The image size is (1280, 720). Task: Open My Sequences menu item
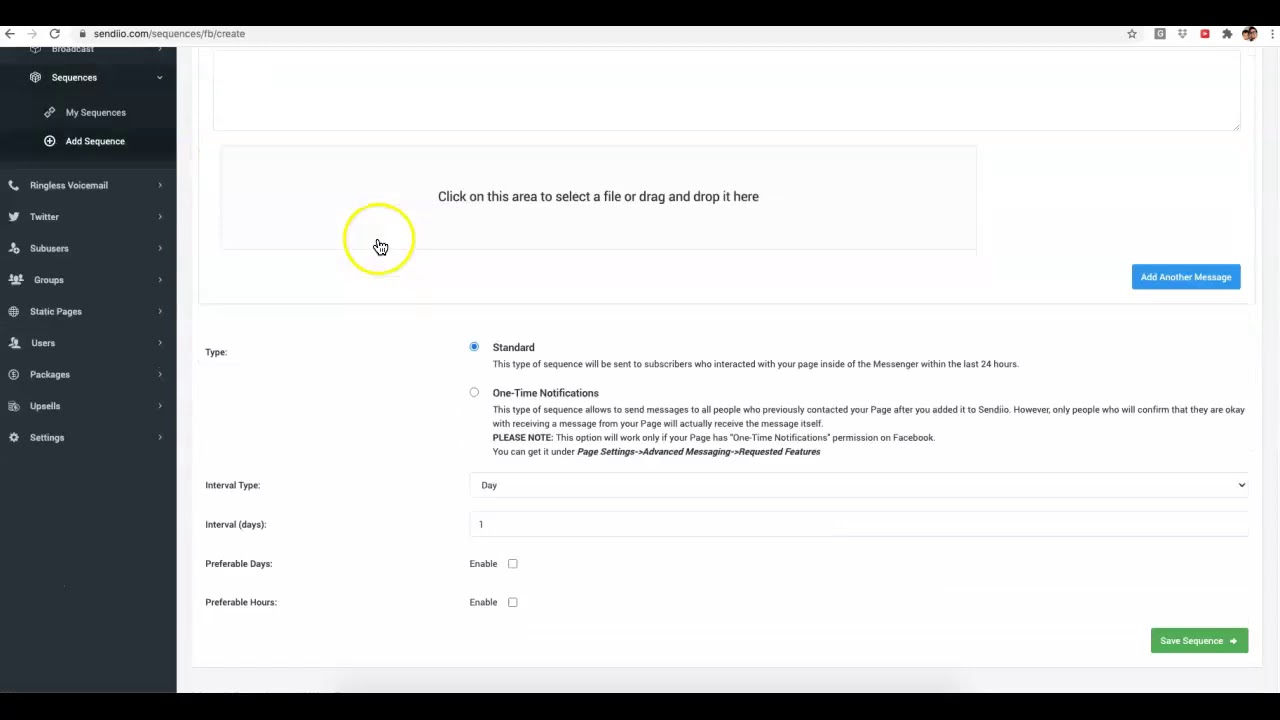point(96,112)
